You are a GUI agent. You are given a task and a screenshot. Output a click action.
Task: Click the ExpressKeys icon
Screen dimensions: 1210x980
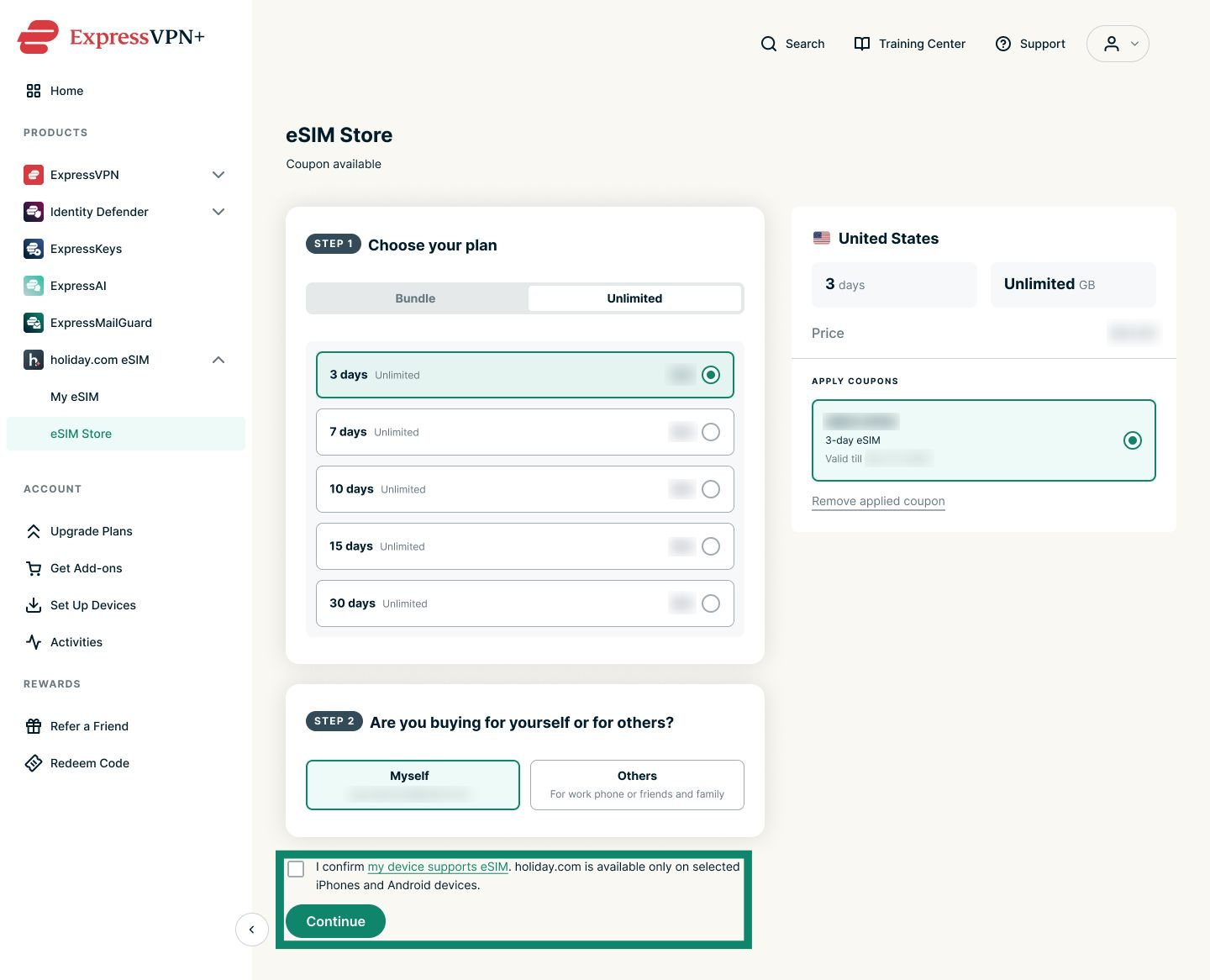click(34, 249)
